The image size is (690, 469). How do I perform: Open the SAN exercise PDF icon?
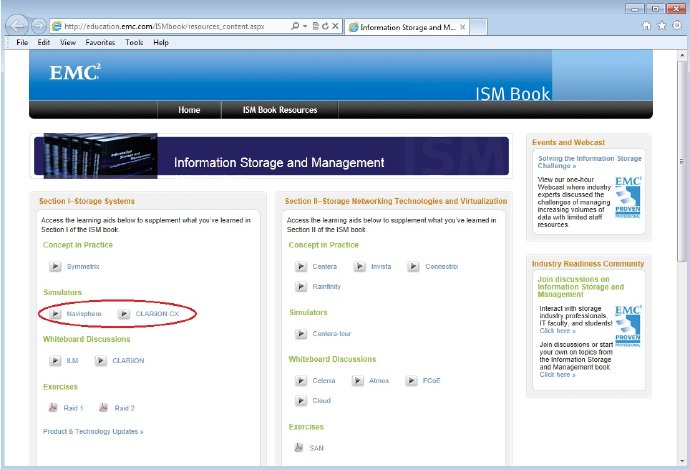click(299, 447)
